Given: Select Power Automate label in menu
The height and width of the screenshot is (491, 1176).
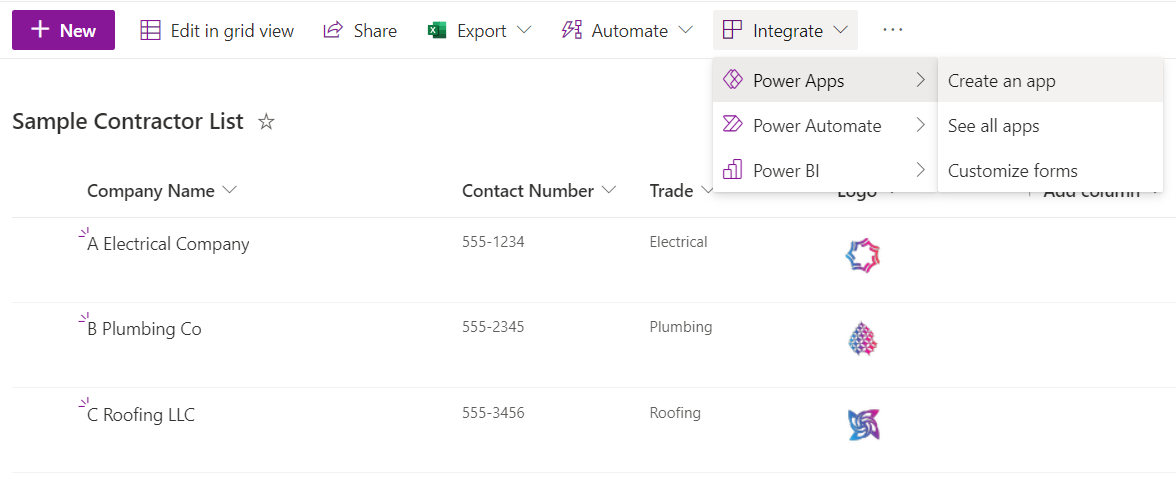Looking at the screenshot, I should (818, 126).
